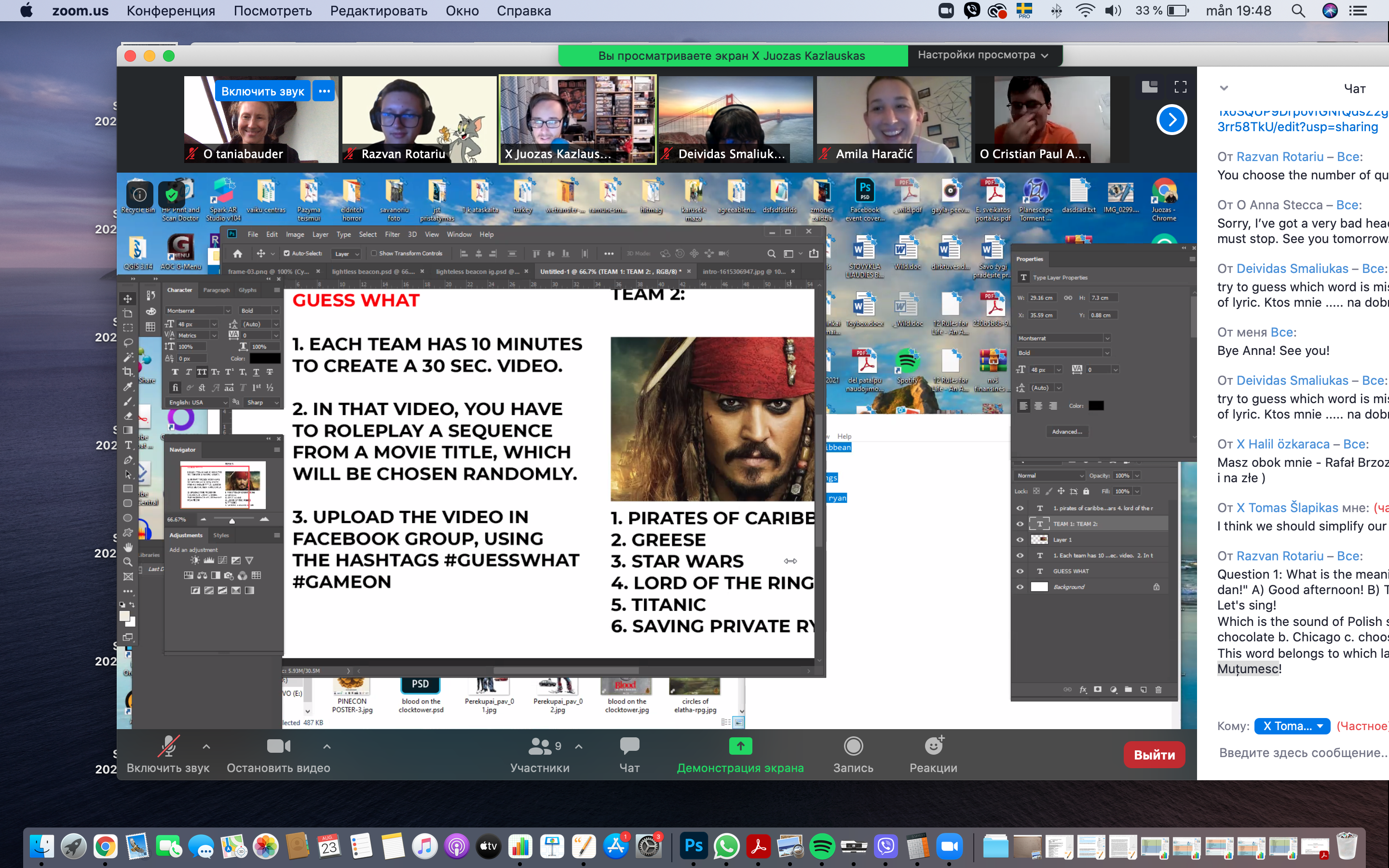Click Properties panel Color swatch
This screenshot has height=868, width=1389.
click(x=1096, y=406)
